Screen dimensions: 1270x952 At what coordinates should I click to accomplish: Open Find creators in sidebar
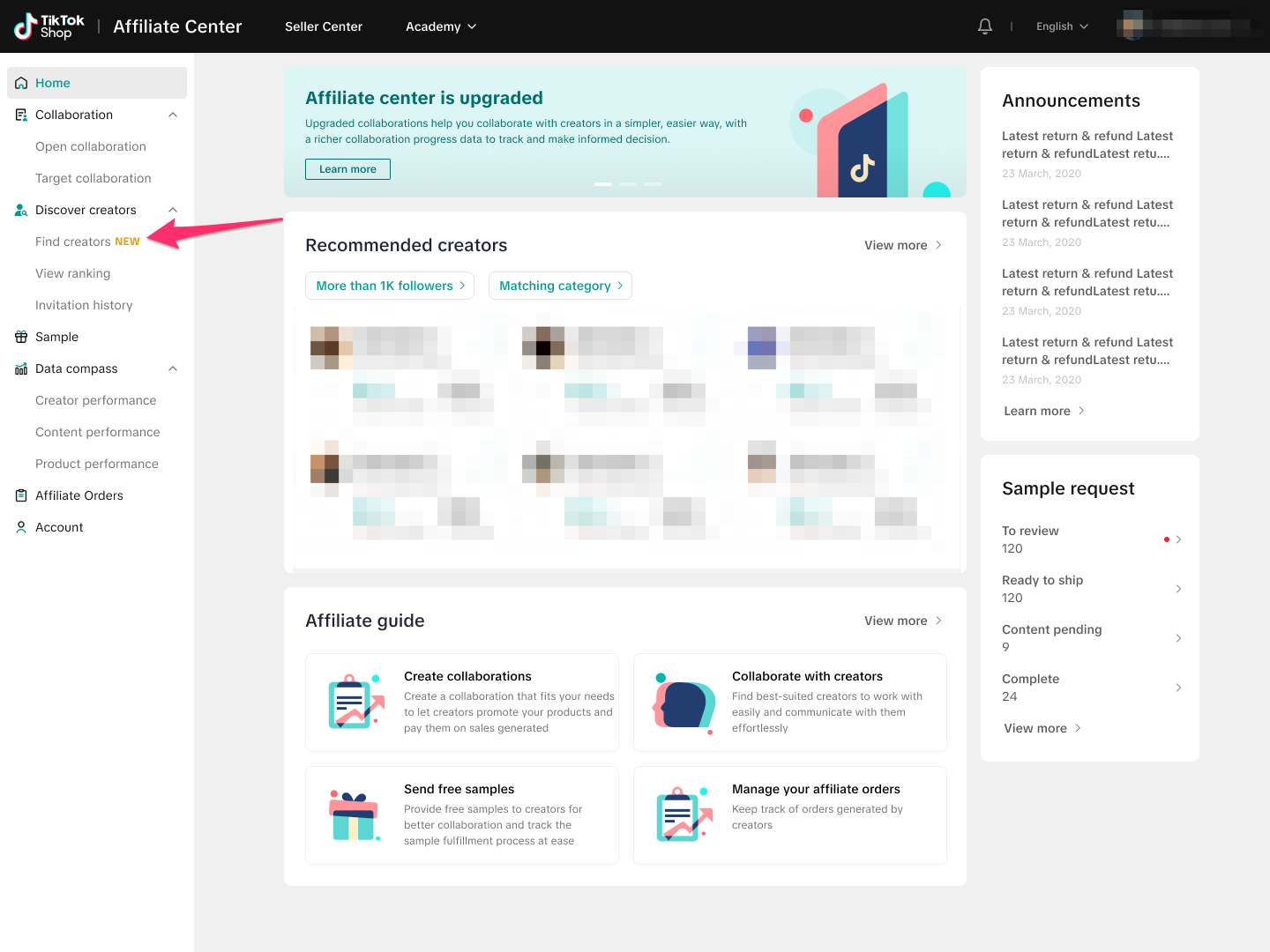73,242
